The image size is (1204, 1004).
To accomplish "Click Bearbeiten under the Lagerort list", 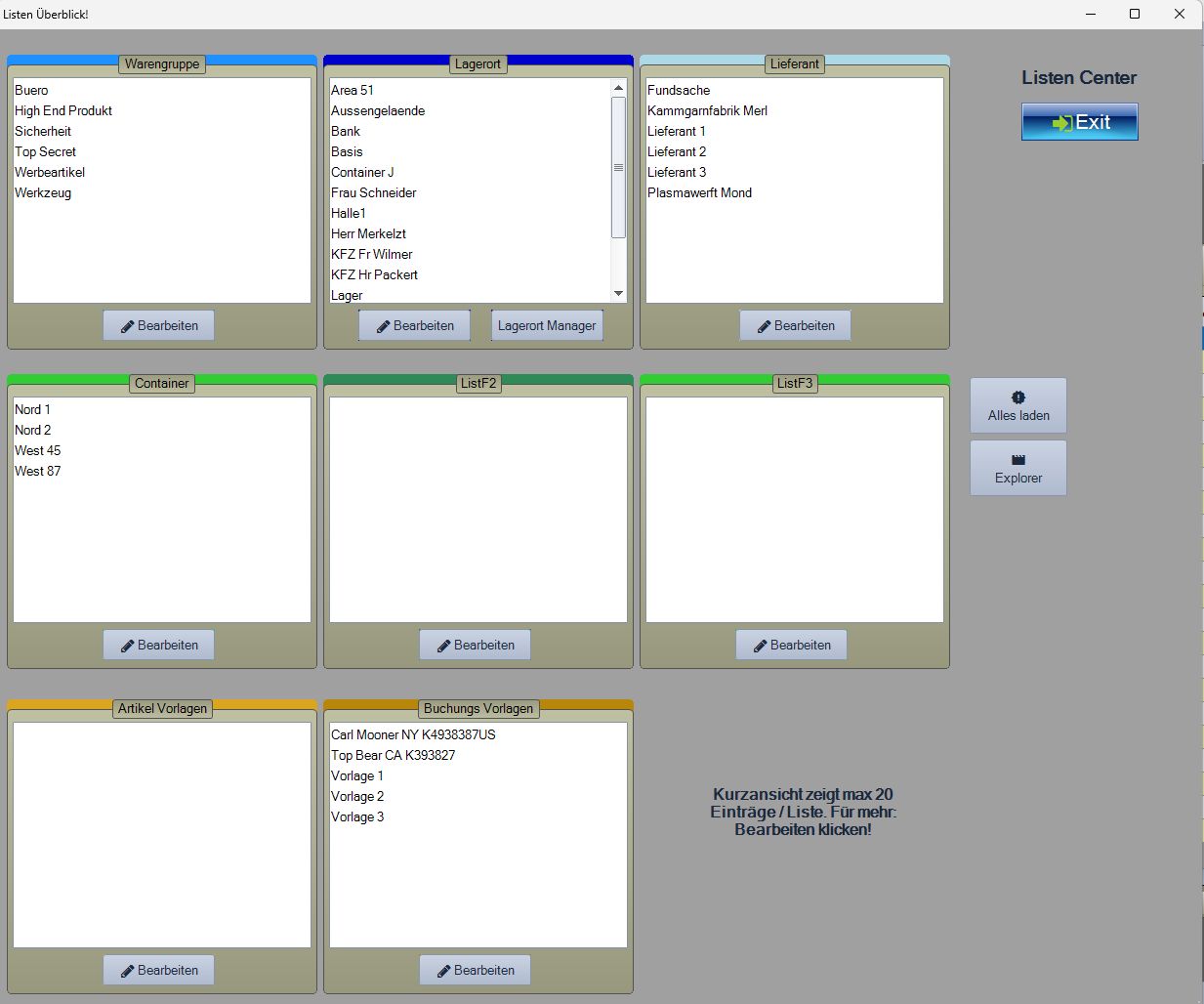I will (x=414, y=325).
